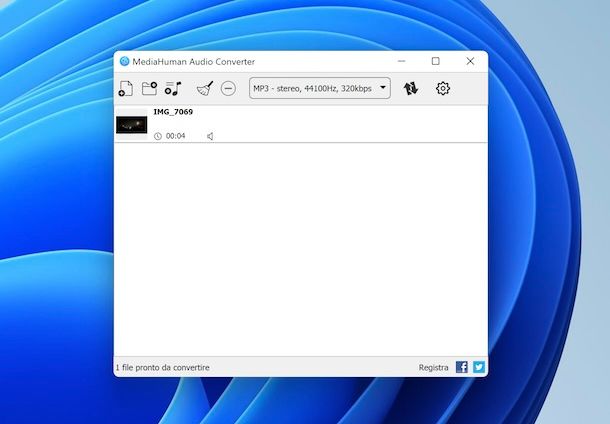
Task: Remove the selected file with the minus icon
Action: coord(228,88)
